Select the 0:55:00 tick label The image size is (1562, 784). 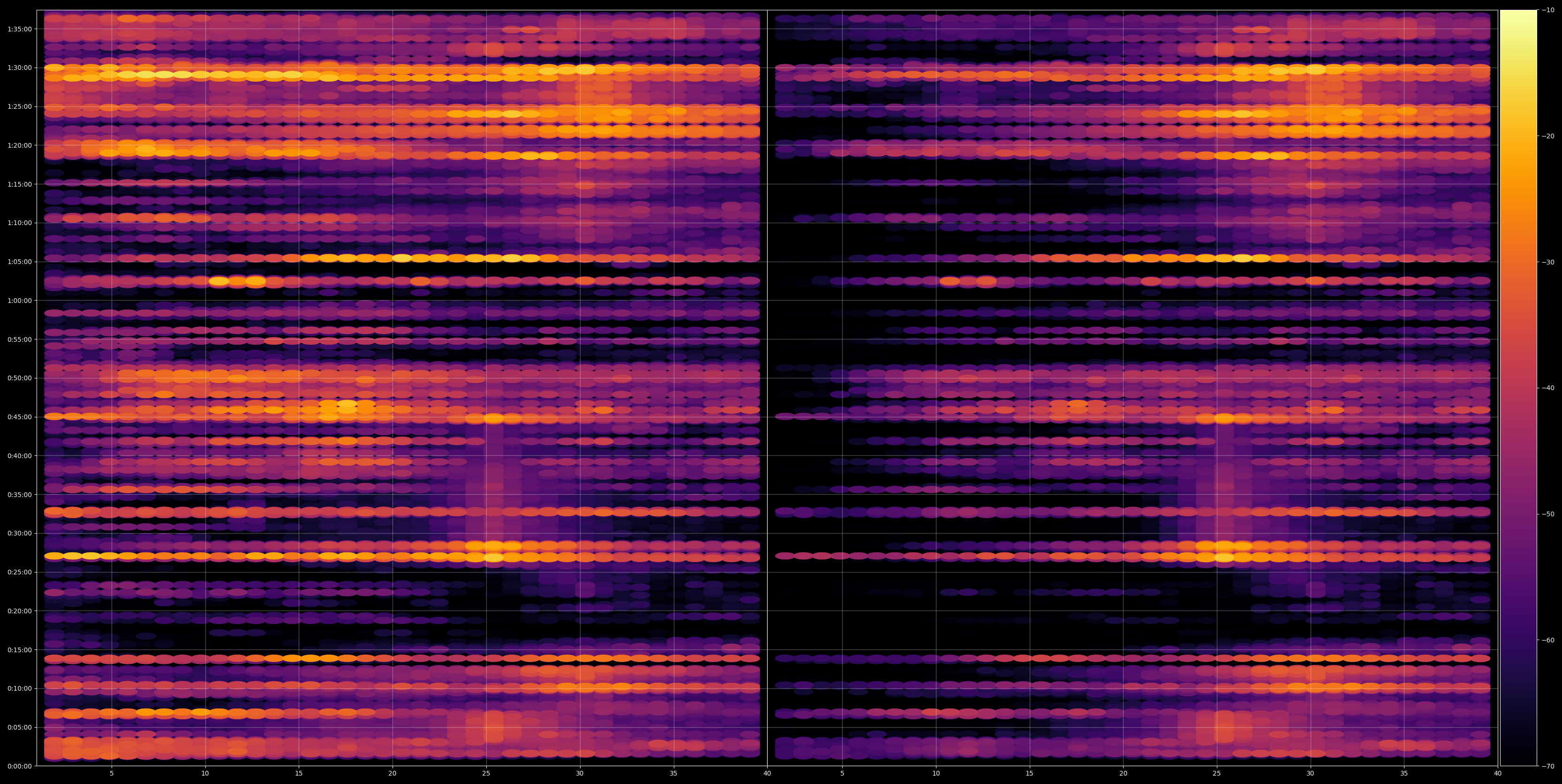(19, 339)
